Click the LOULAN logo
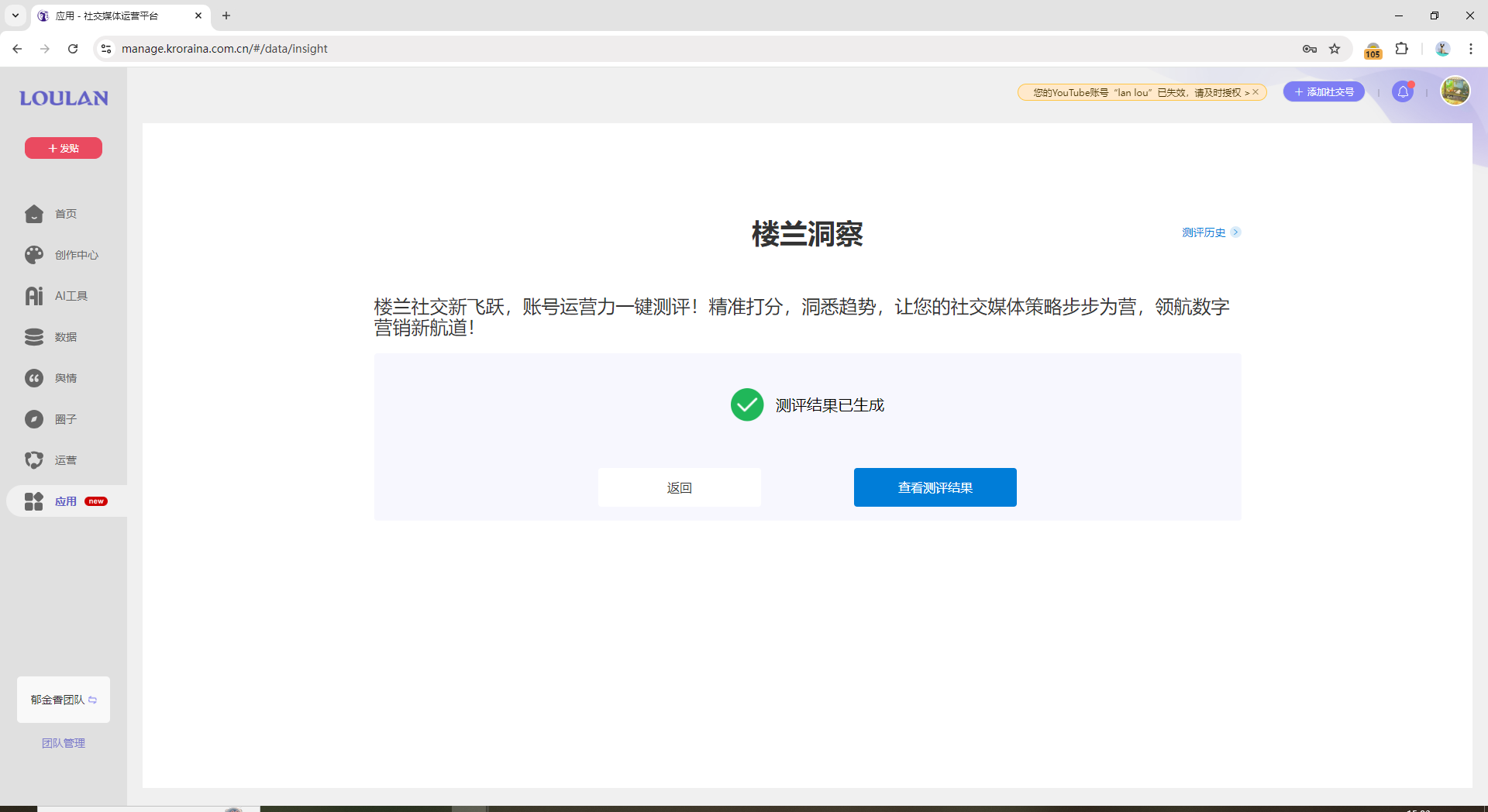The height and width of the screenshot is (812, 1488). click(64, 98)
